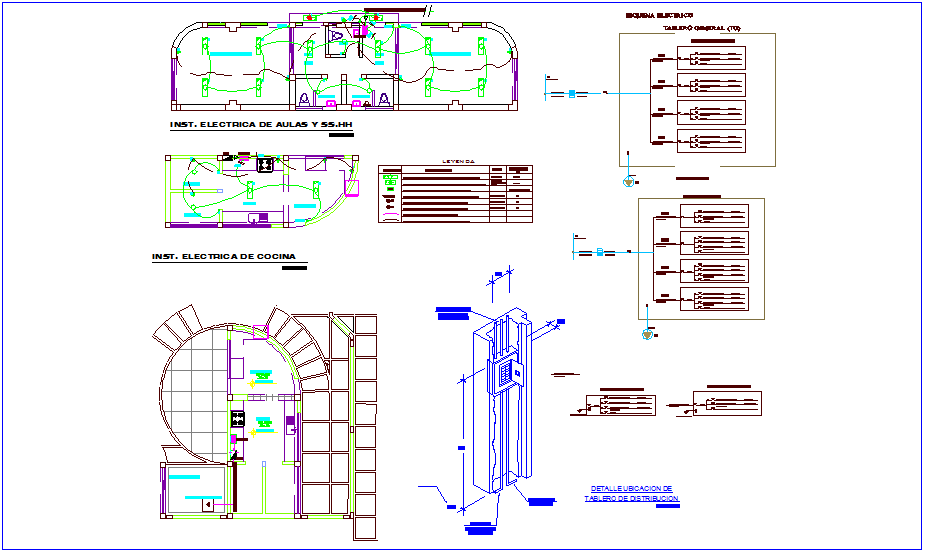Select the stove symbol in the bottom-left floor plan
Screen dimensions: 925x552
pos(239,420)
